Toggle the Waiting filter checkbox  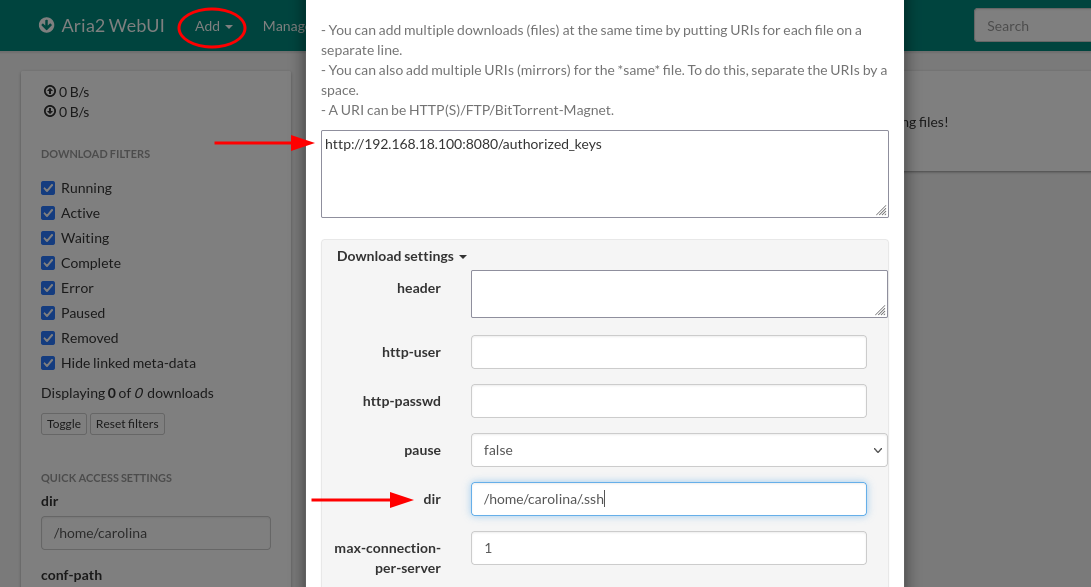click(x=48, y=238)
